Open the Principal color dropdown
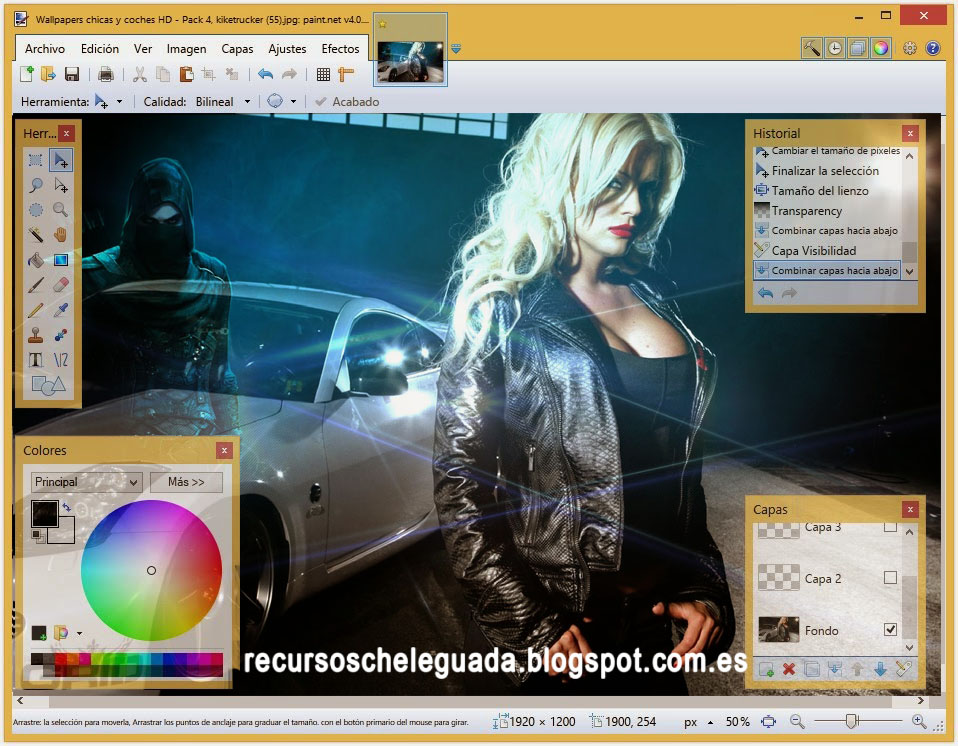This screenshot has width=958, height=746. point(87,482)
